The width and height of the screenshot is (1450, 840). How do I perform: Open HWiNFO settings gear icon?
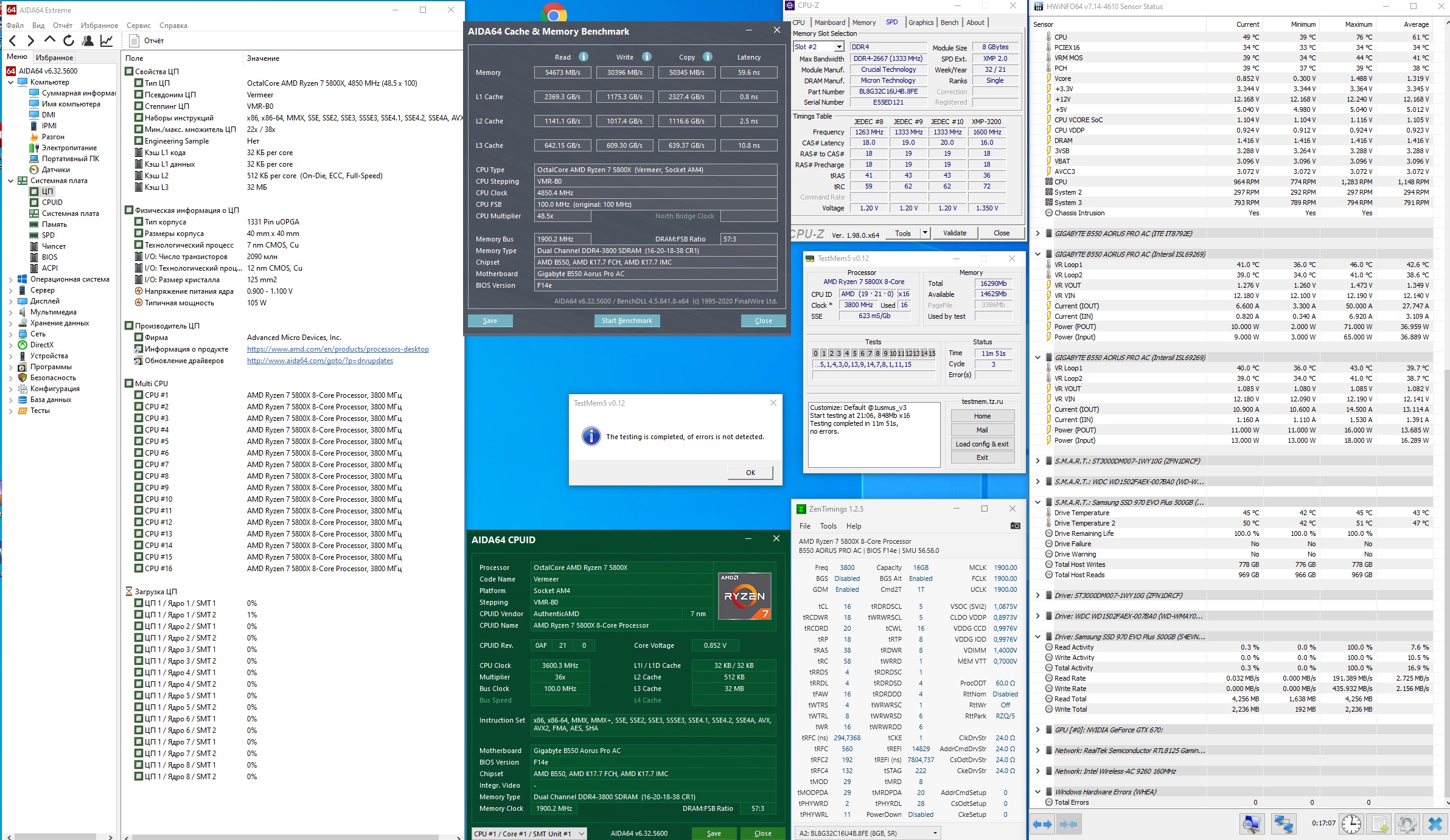(1407, 824)
